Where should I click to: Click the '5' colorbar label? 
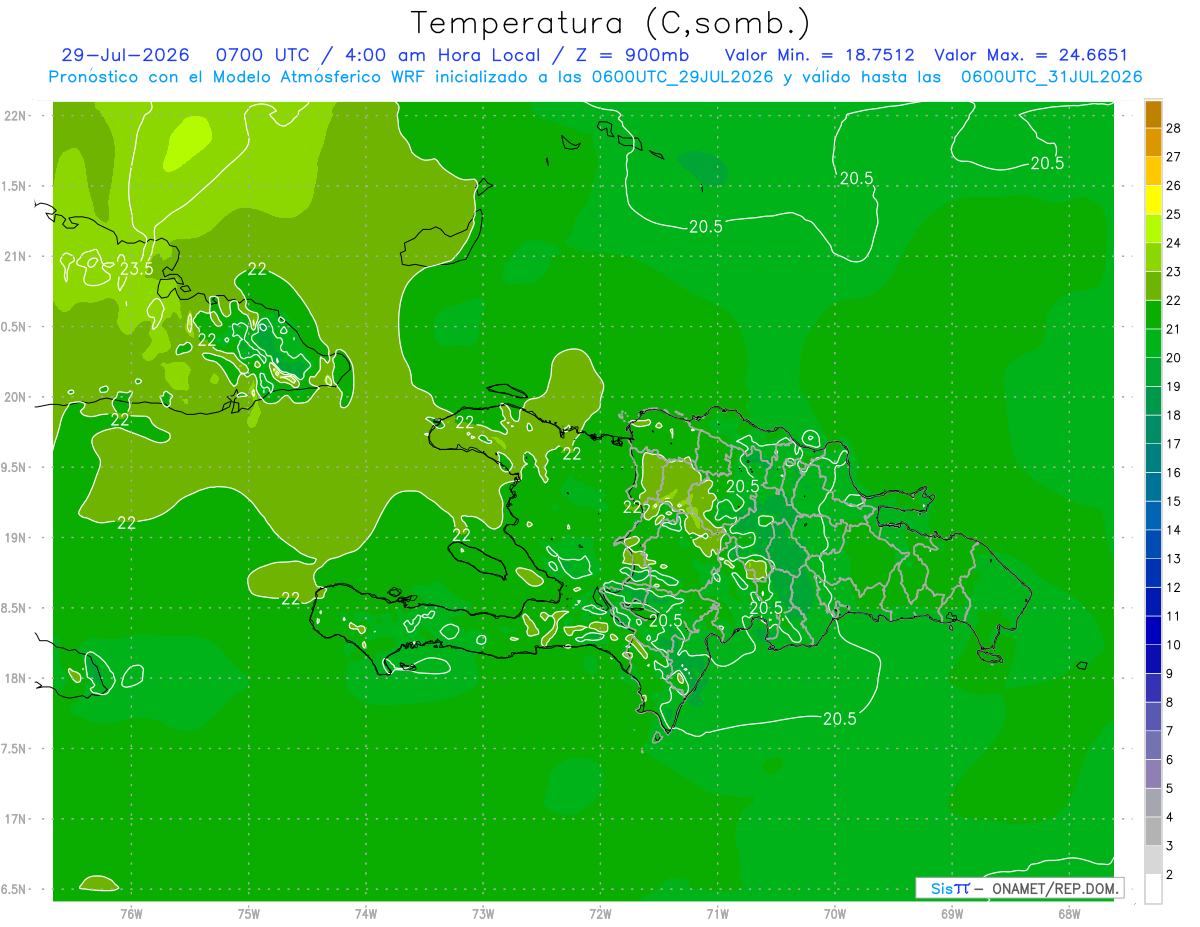(1170, 789)
